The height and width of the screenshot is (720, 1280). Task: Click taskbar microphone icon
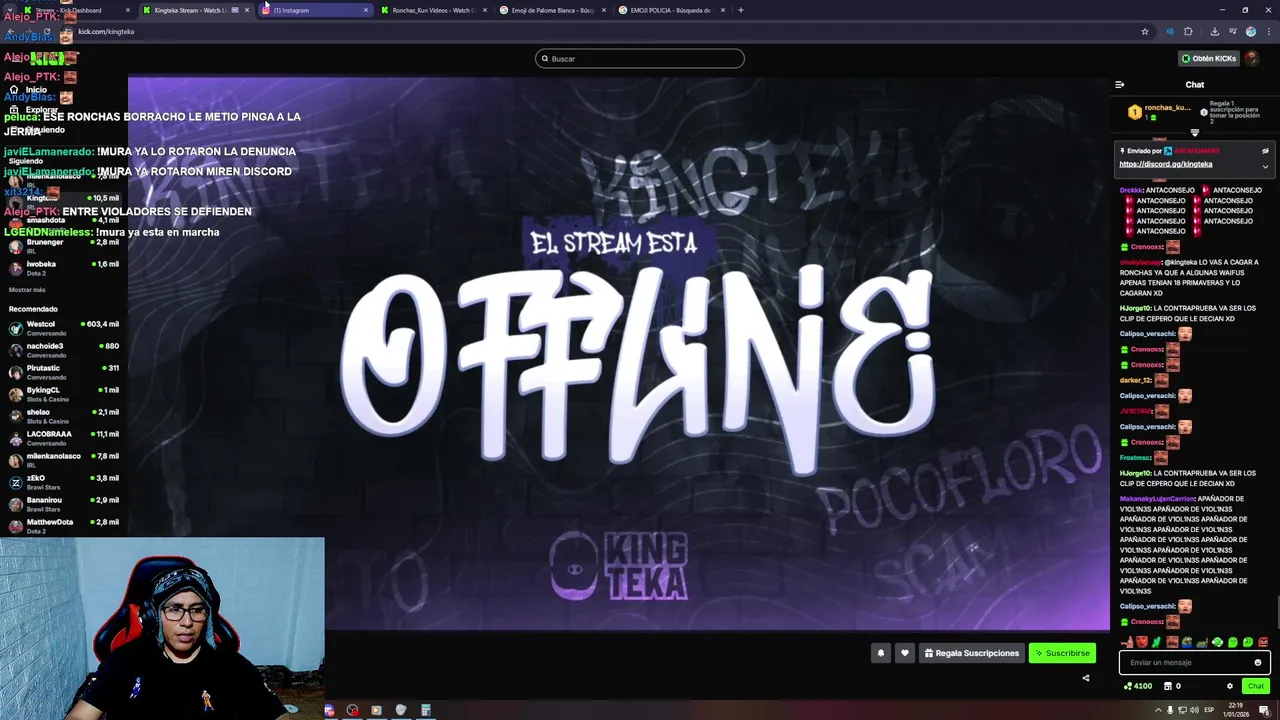click(1172, 710)
